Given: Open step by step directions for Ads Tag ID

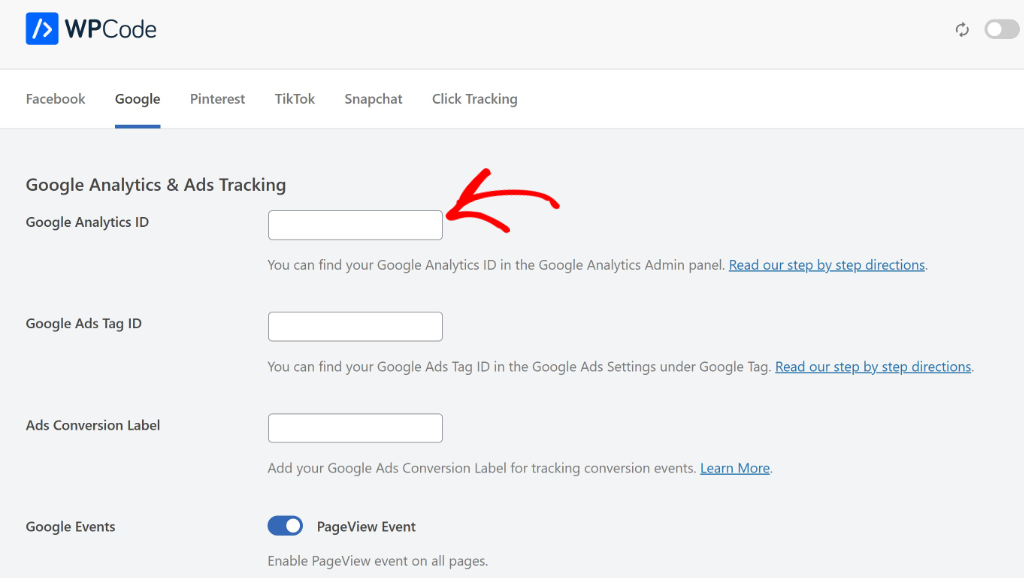Looking at the screenshot, I should point(873,366).
